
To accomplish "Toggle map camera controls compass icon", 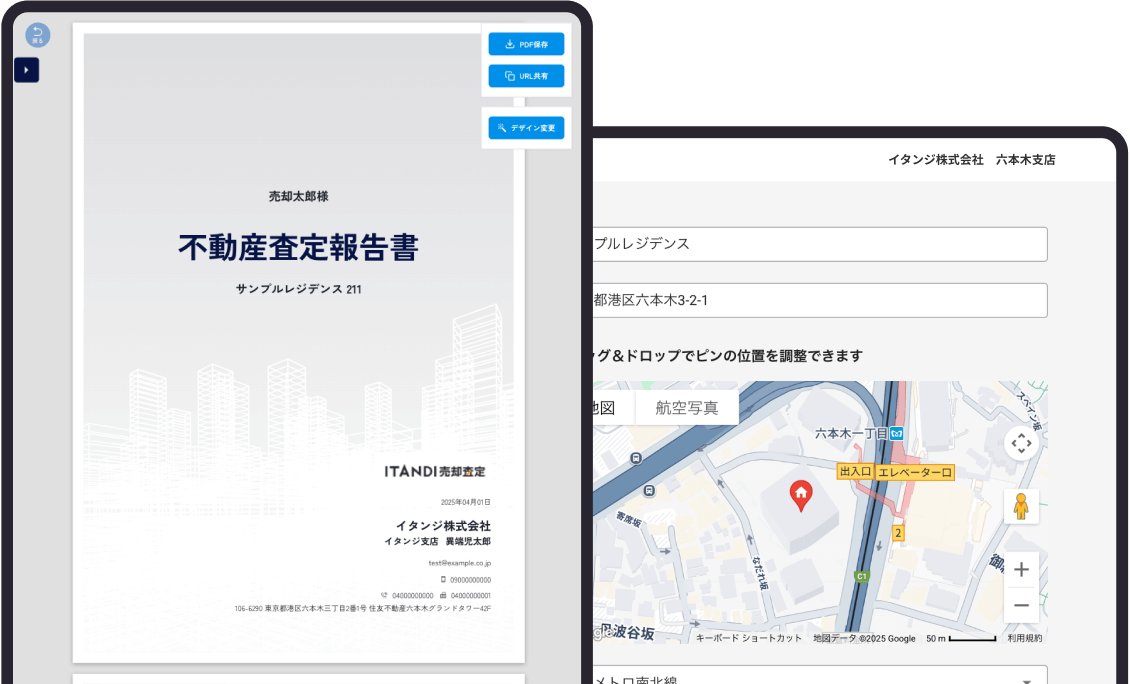I will pyautogui.click(x=1021, y=443).
